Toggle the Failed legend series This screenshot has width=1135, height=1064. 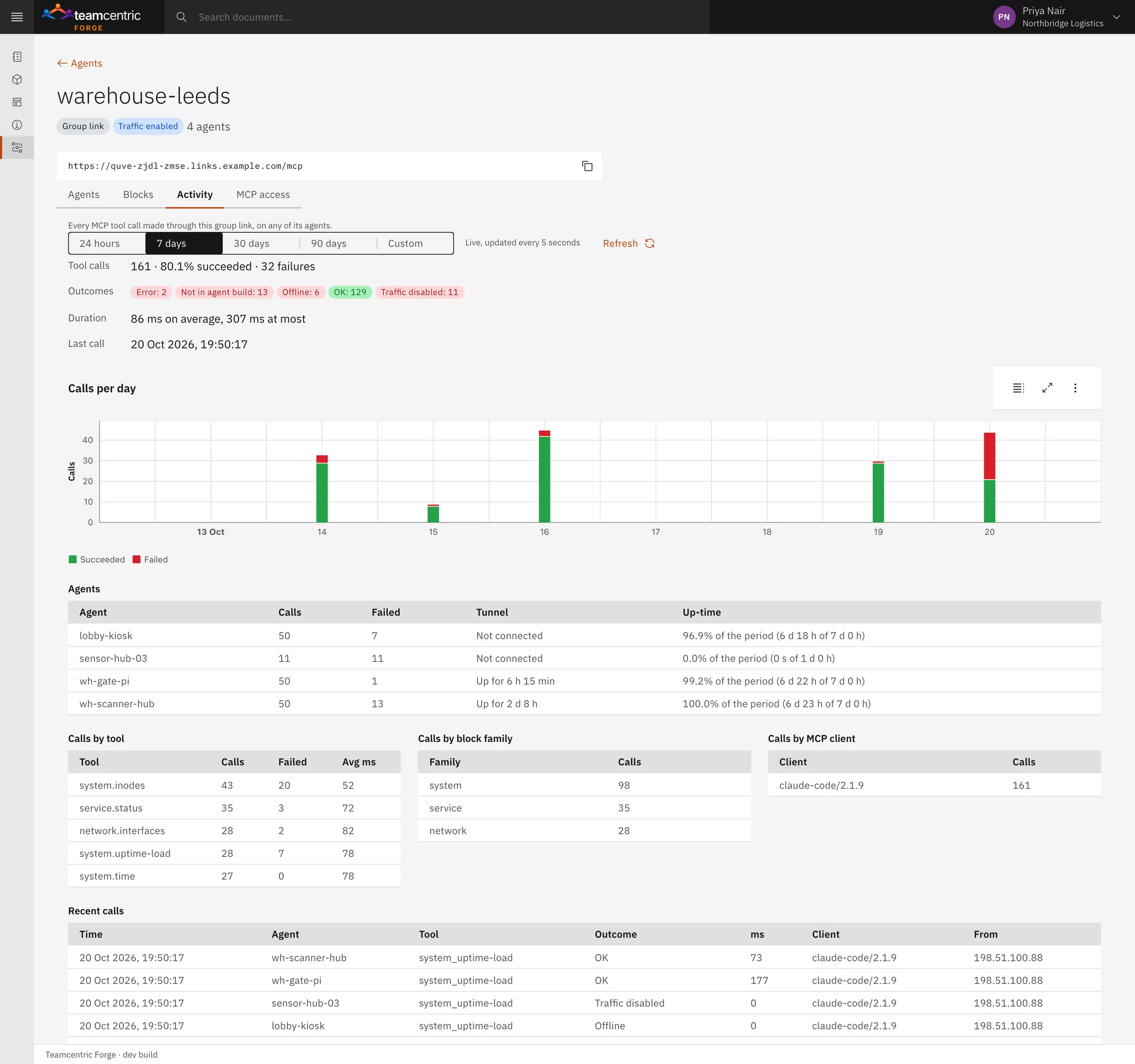pos(150,559)
